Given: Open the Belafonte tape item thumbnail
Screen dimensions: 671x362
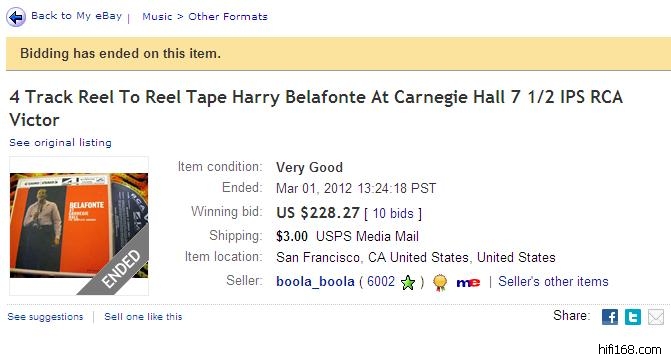Looking at the screenshot, I should click(x=79, y=226).
